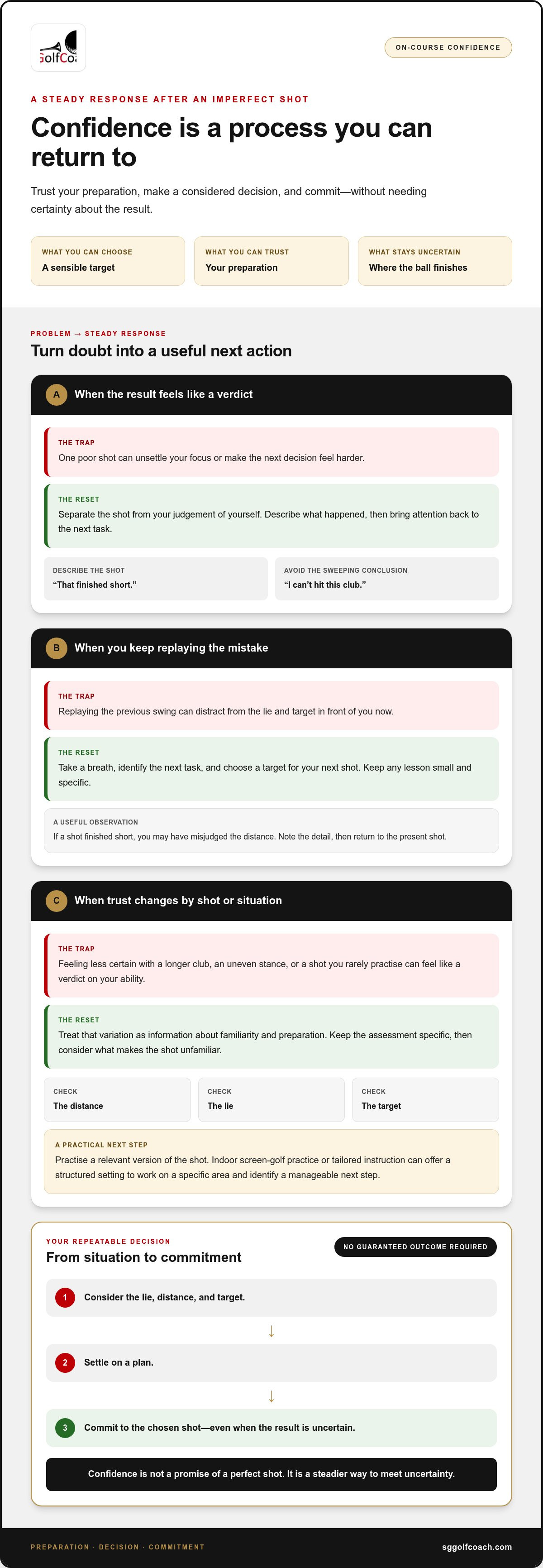Click the No Guaranteed Outcome Required badge
The width and height of the screenshot is (543, 1568).
(x=415, y=1247)
